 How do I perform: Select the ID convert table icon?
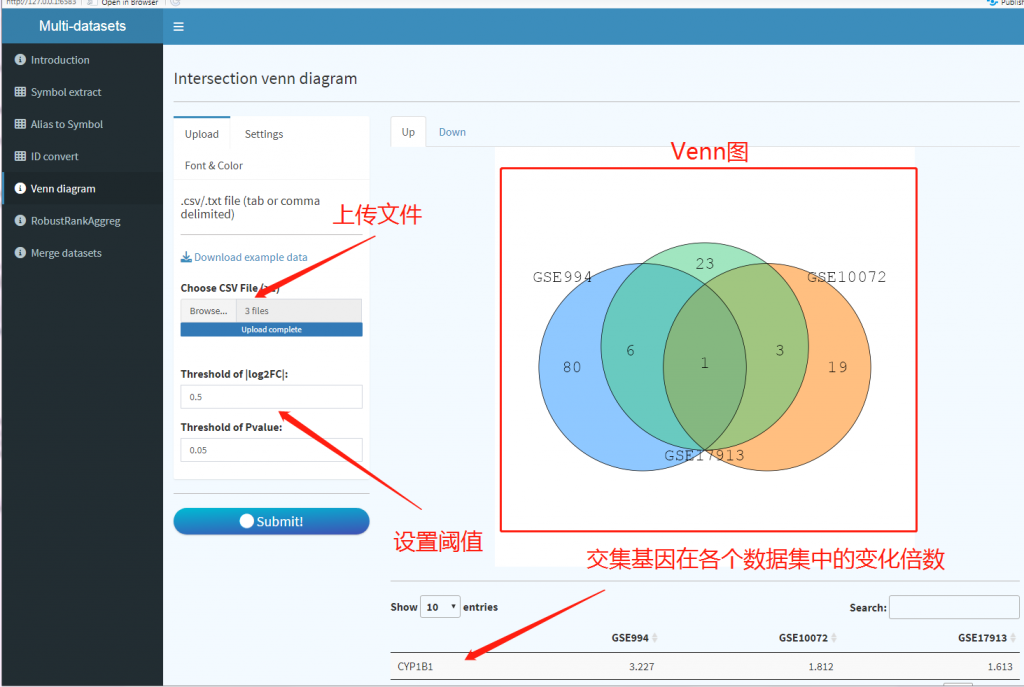click(x=23, y=155)
